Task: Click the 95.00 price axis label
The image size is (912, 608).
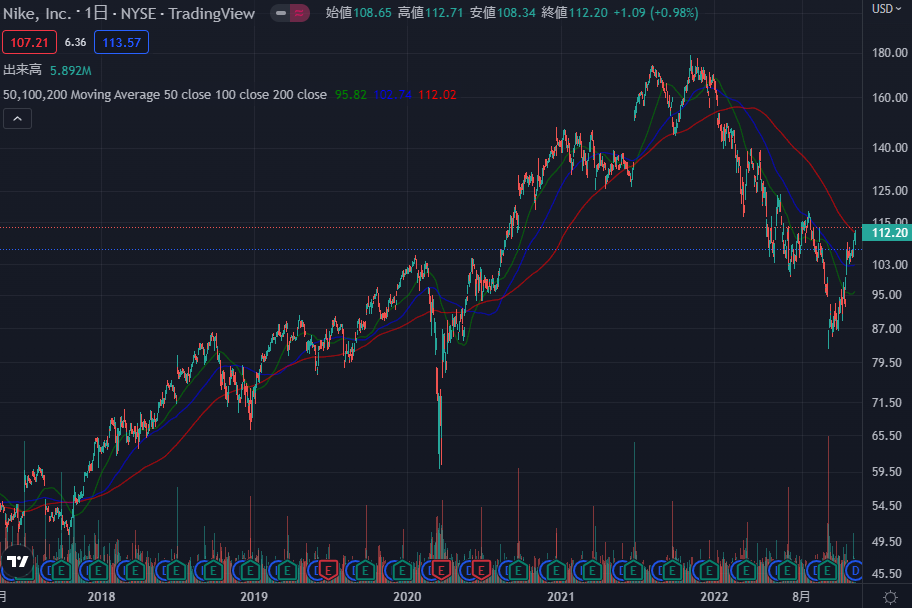Action: (x=887, y=295)
